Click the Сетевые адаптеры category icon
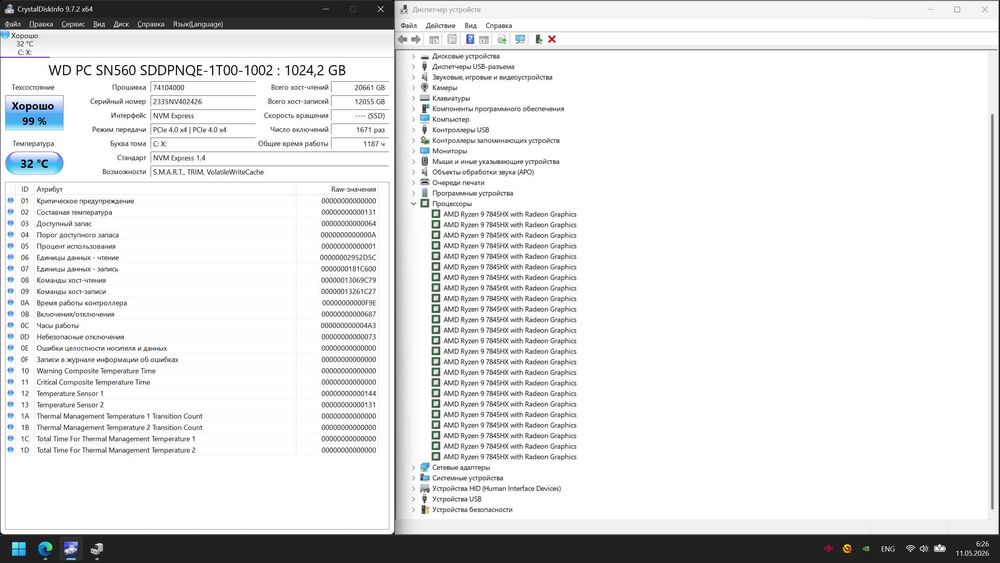This screenshot has width=1000, height=563. pyautogui.click(x=425, y=467)
